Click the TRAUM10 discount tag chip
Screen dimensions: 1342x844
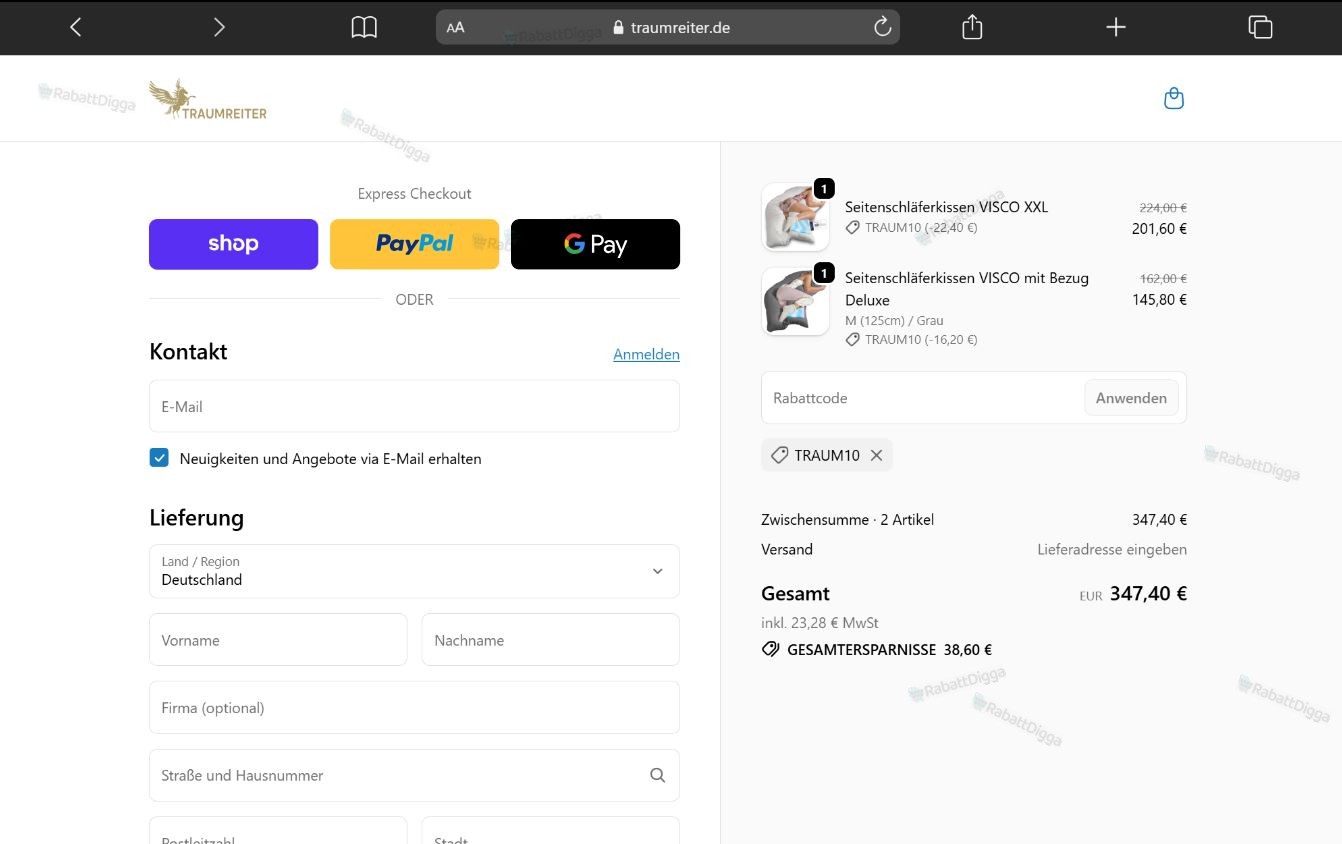[827, 455]
